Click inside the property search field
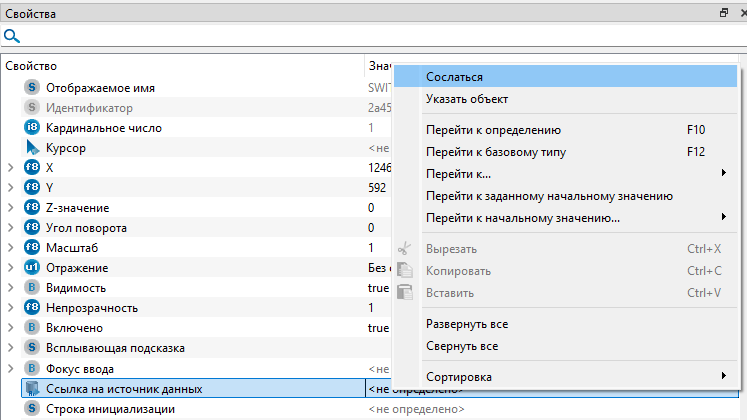The height and width of the screenshot is (420, 747). pos(380,36)
